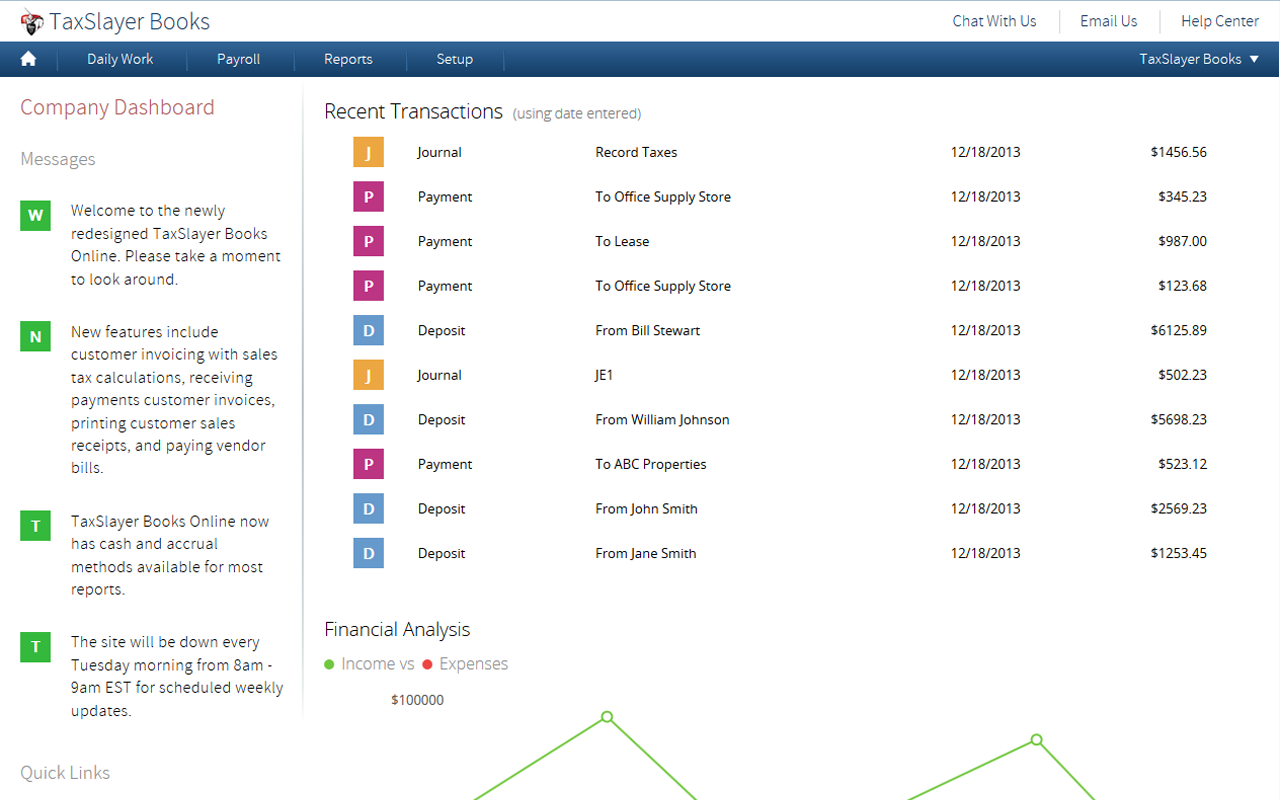This screenshot has width=1280, height=800.
Task: Toggle the red Expenses indicator in the legend
Action: tap(428, 663)
